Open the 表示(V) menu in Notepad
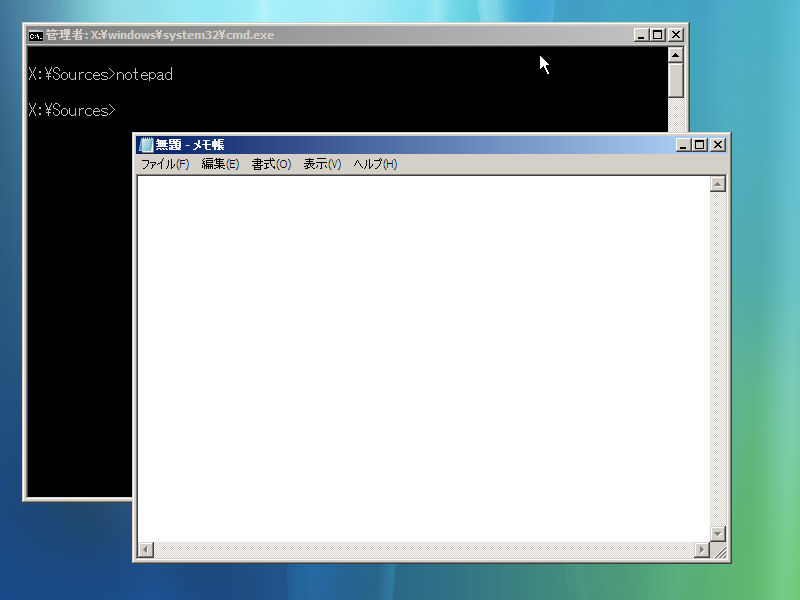The image size is (800, 600). 322,164
